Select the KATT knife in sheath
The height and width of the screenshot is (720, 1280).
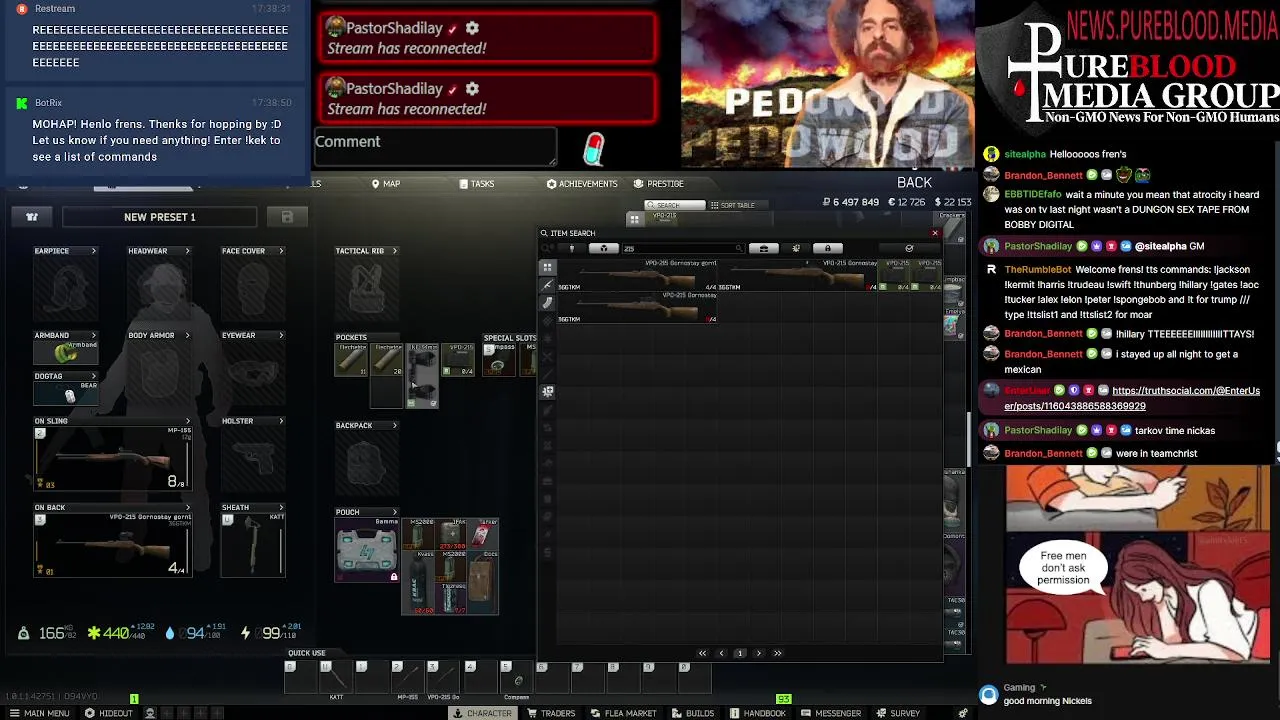pyautogui.click(x=253, y=545)
